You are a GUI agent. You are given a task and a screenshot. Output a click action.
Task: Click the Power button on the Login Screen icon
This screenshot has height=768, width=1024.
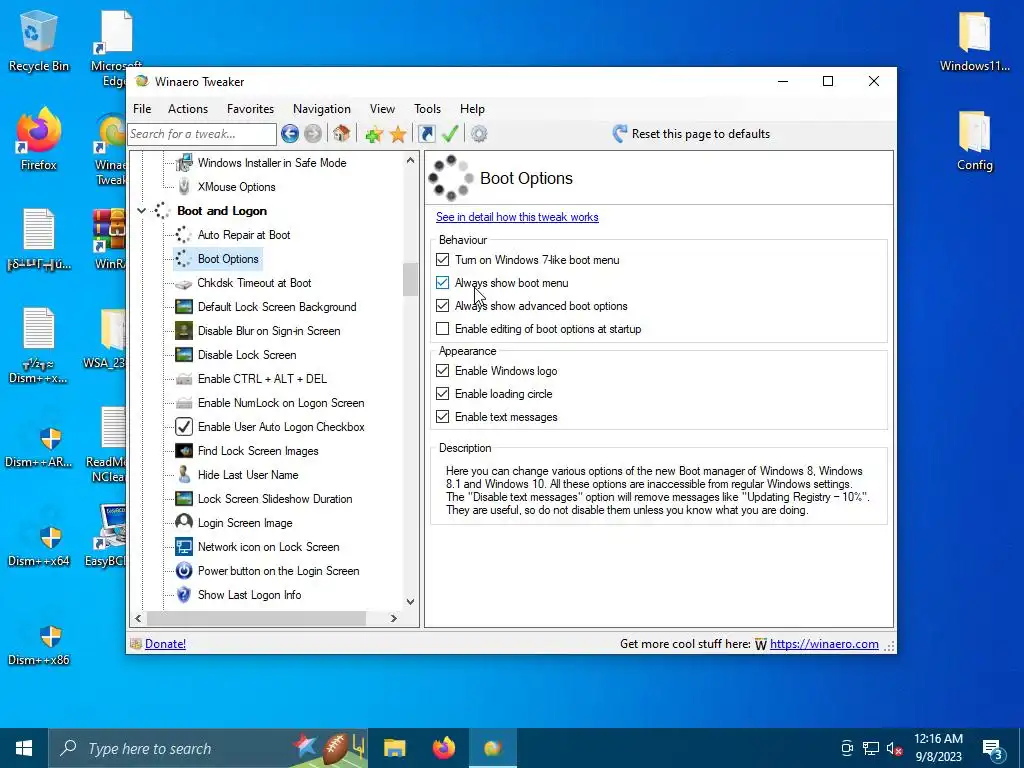click(184, 571)
